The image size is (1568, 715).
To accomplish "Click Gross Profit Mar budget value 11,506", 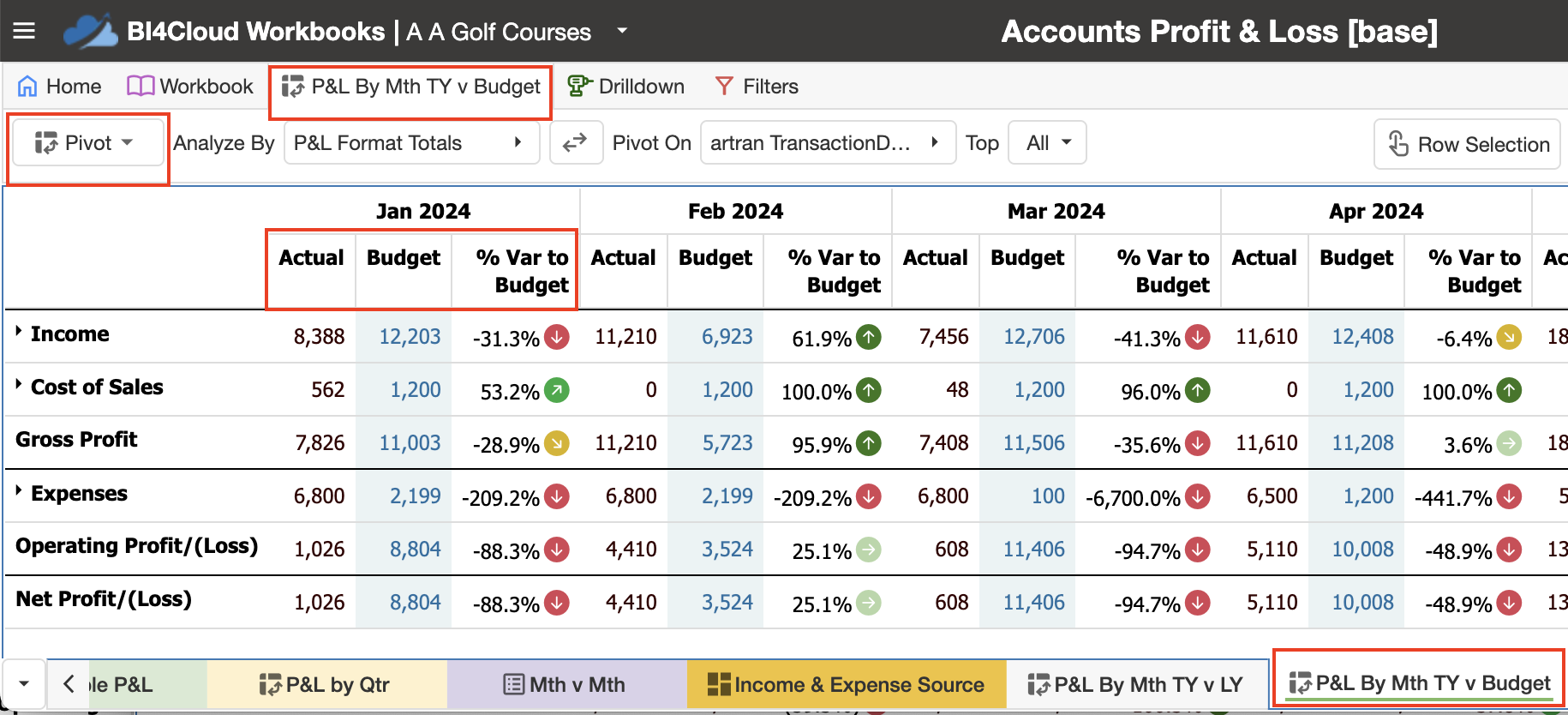I will tap(1033, 443).
